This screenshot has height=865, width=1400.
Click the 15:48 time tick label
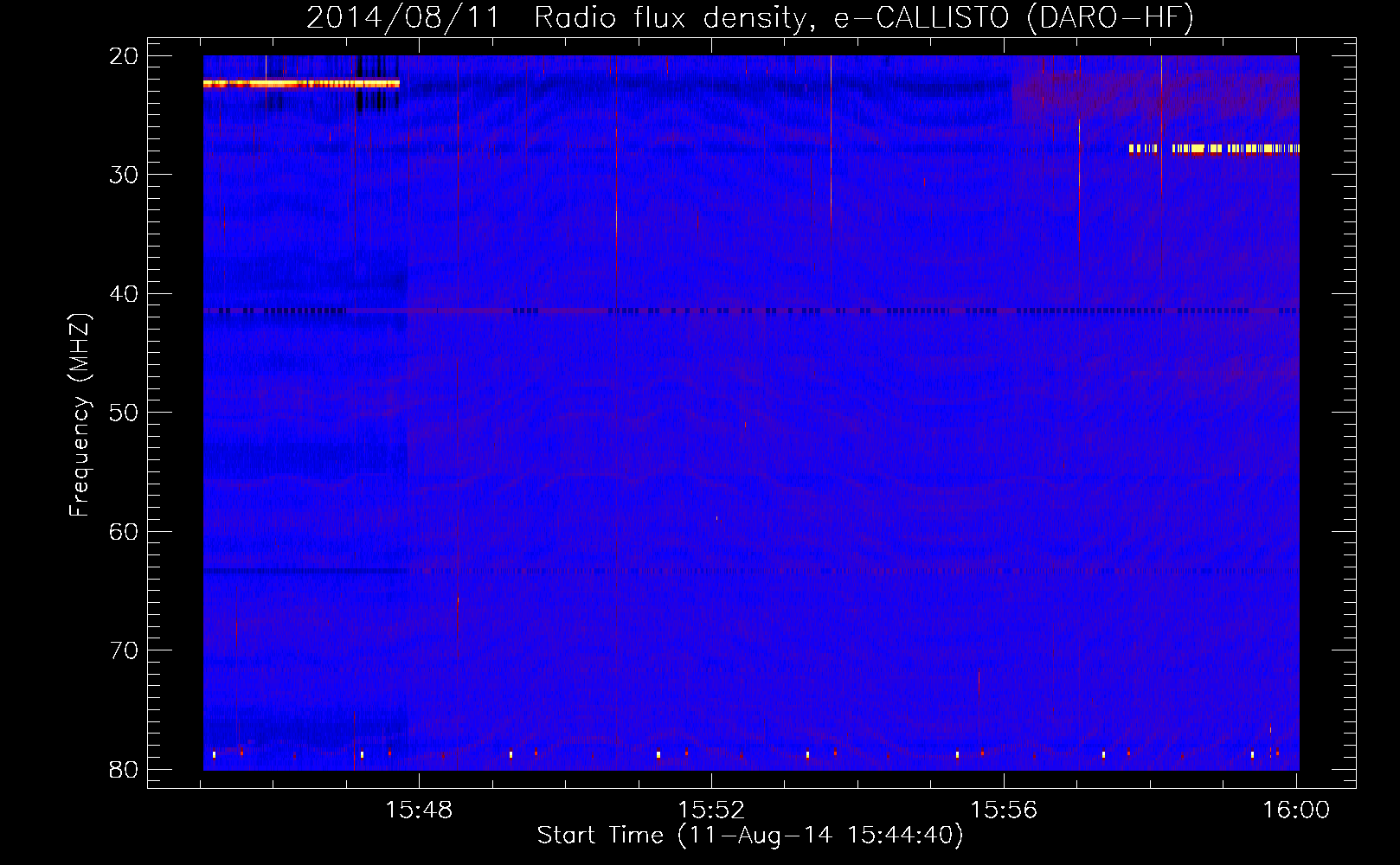pyautogui.click(x=419, y=810)
